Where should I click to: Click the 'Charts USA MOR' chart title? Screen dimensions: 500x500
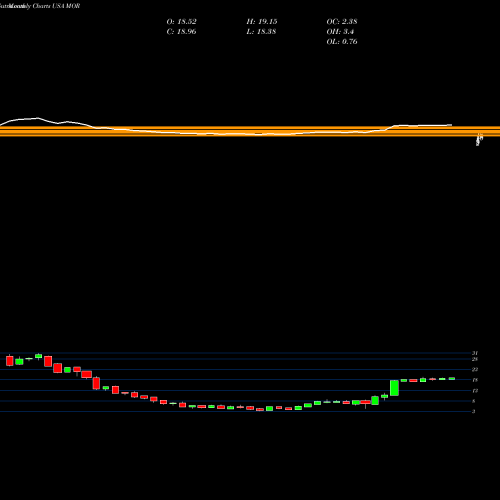point(56,6)
